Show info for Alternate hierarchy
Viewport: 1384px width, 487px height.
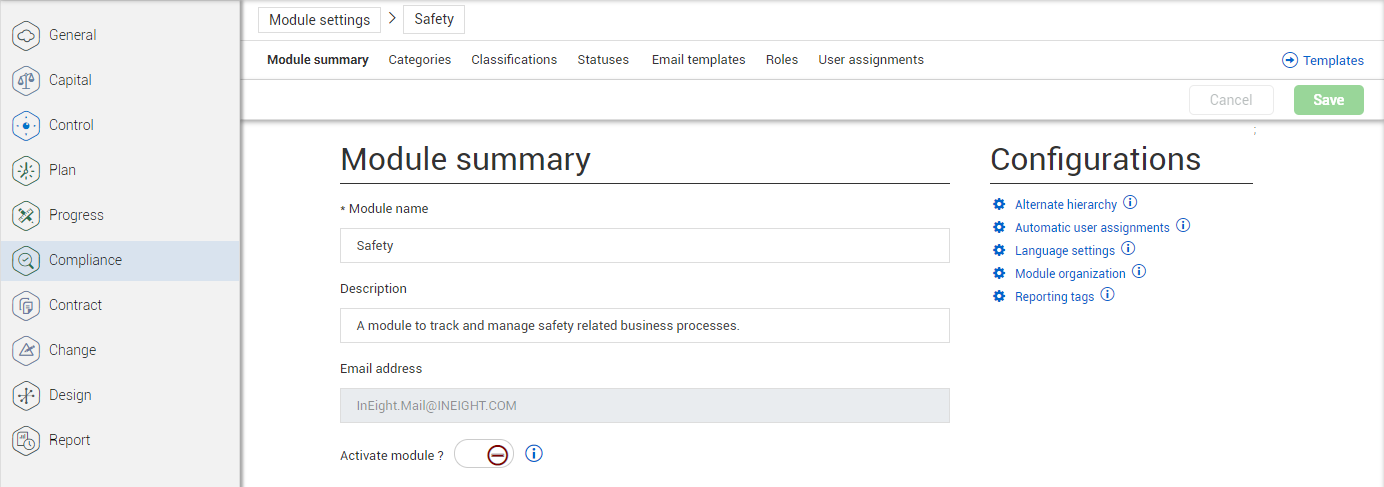click(1130, 203)
